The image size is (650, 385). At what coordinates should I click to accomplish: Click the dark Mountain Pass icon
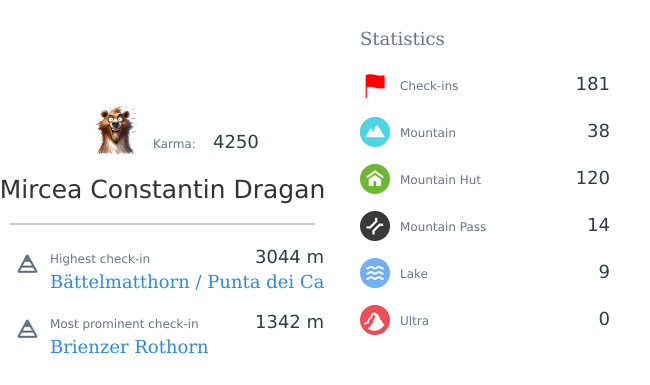tap(375, 226)
